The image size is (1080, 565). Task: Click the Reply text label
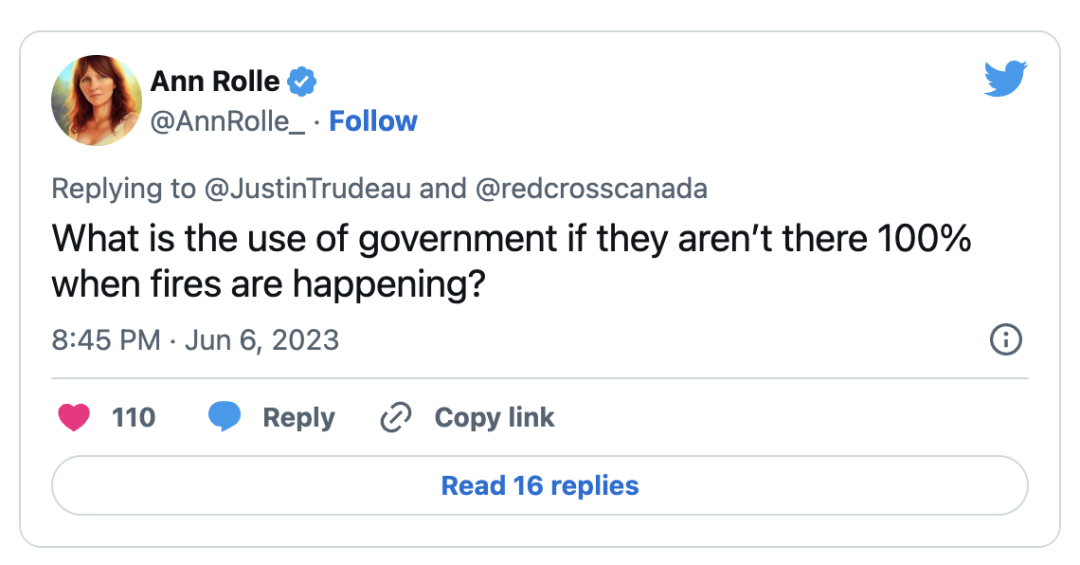pyautogui.click(x=298, y=417)
